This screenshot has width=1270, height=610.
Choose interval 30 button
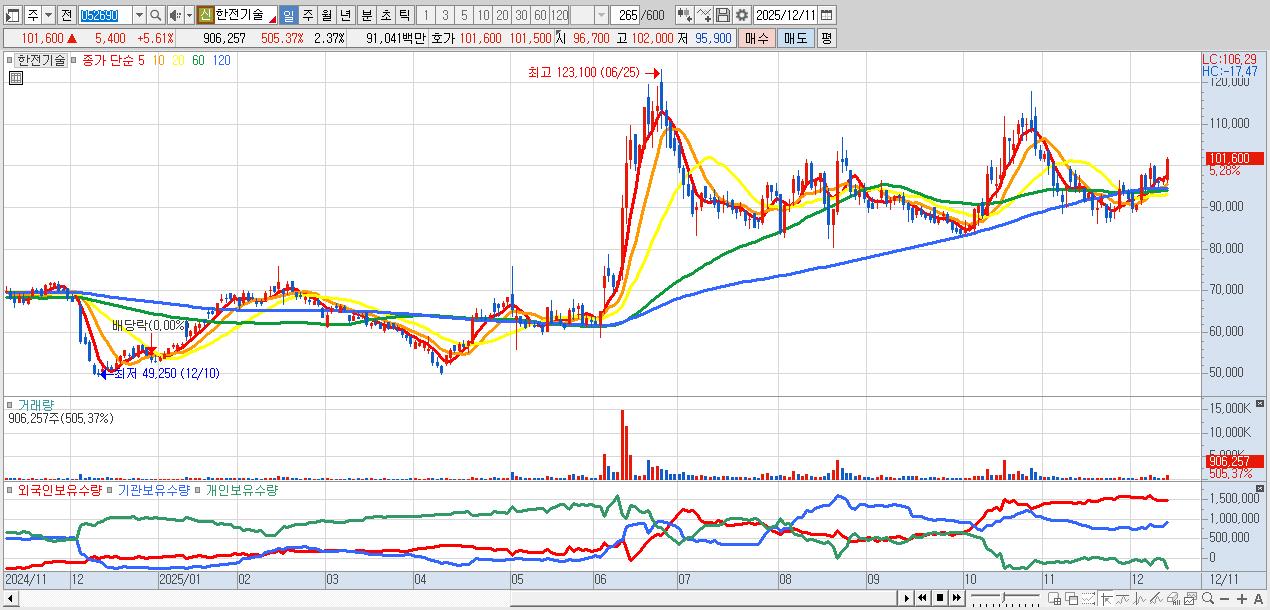[x=521, y=15]
